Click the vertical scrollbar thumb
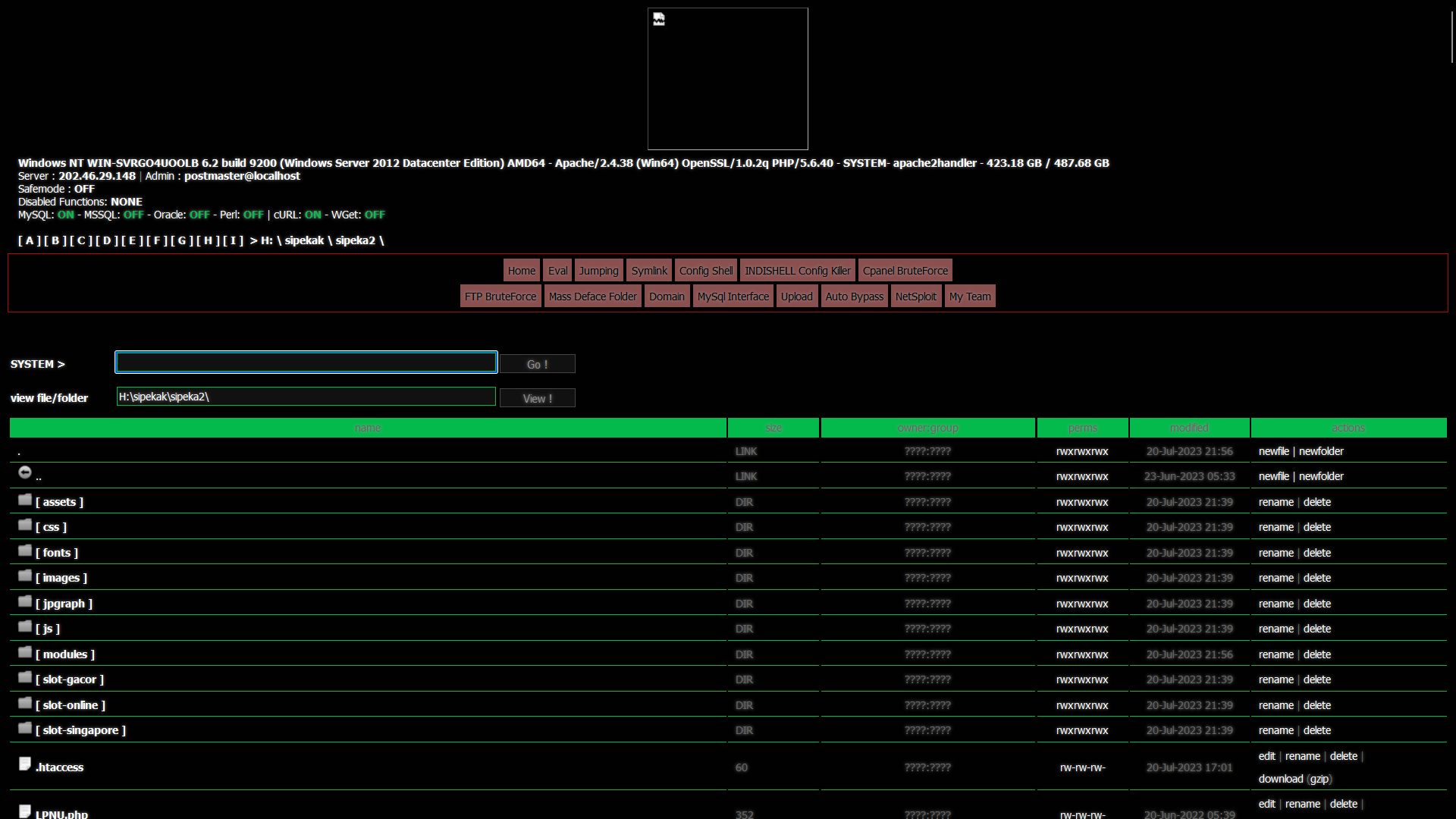1456x819 pixels. click(x=1452, y=36)
